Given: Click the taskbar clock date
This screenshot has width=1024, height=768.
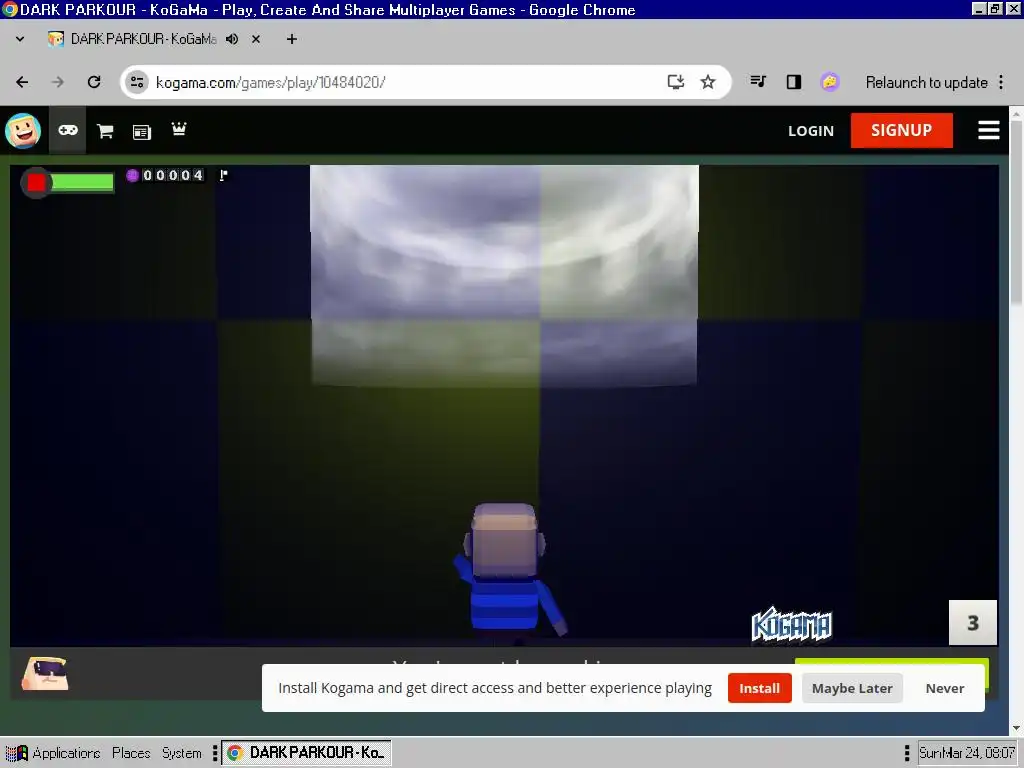Looking at the screenshot, I should (967, 753).
